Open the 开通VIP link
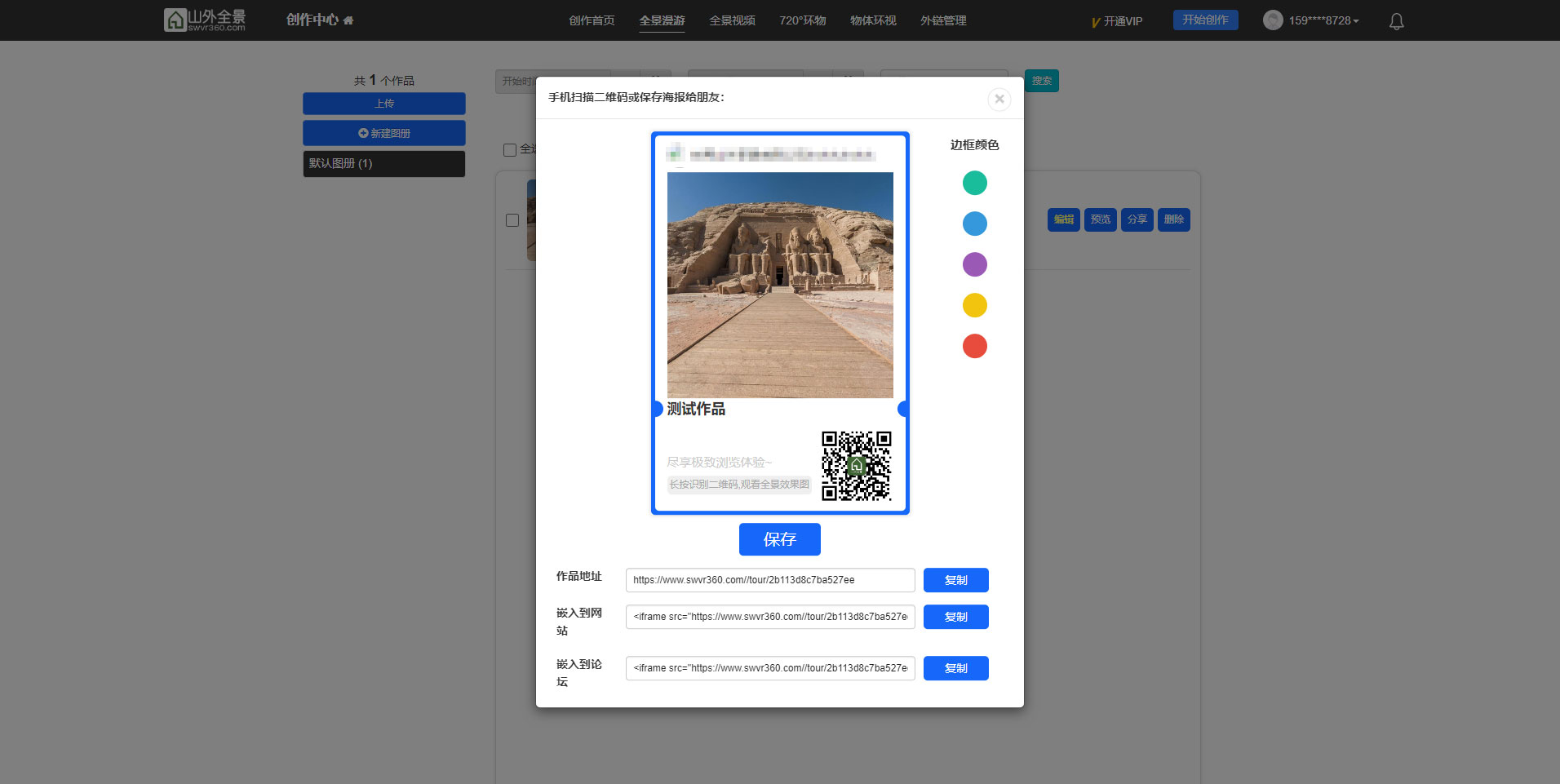This screenshot has height=784, width=1560. tap(1117, 21)
